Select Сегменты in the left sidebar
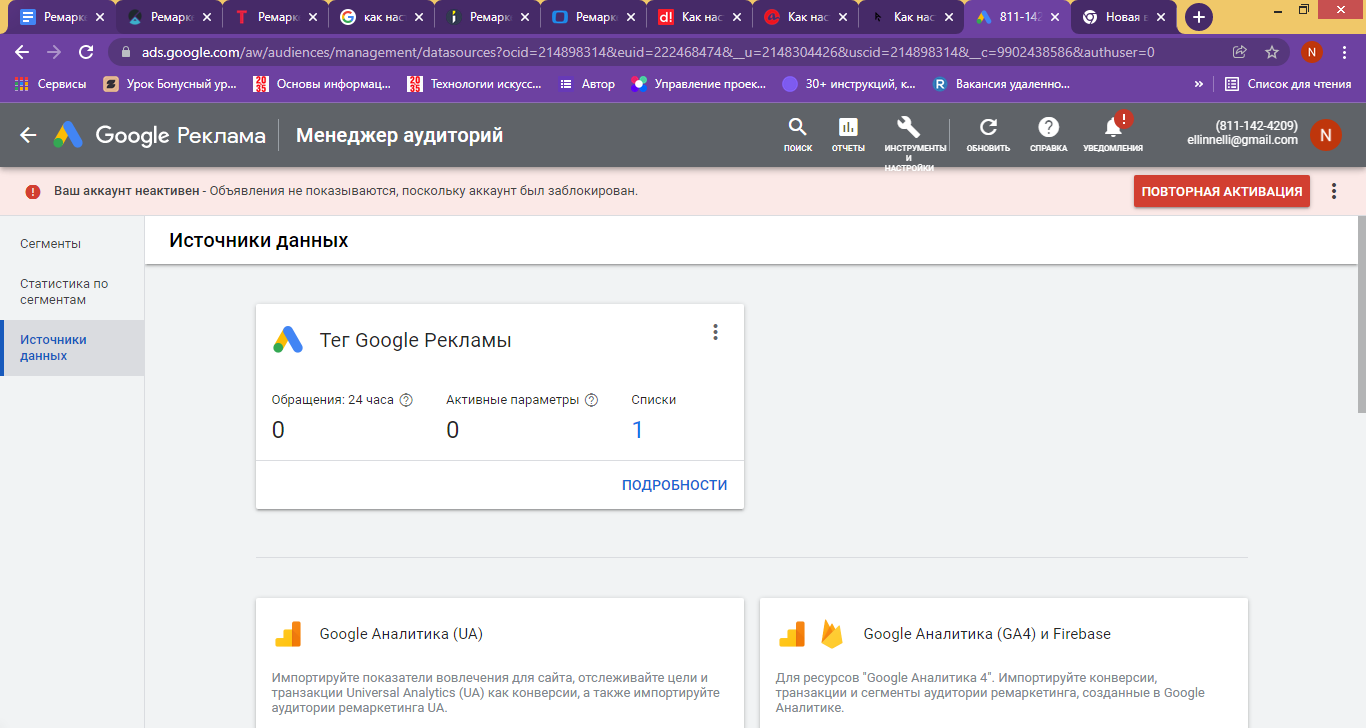The image size is (1366, 728). coord(51,244)
